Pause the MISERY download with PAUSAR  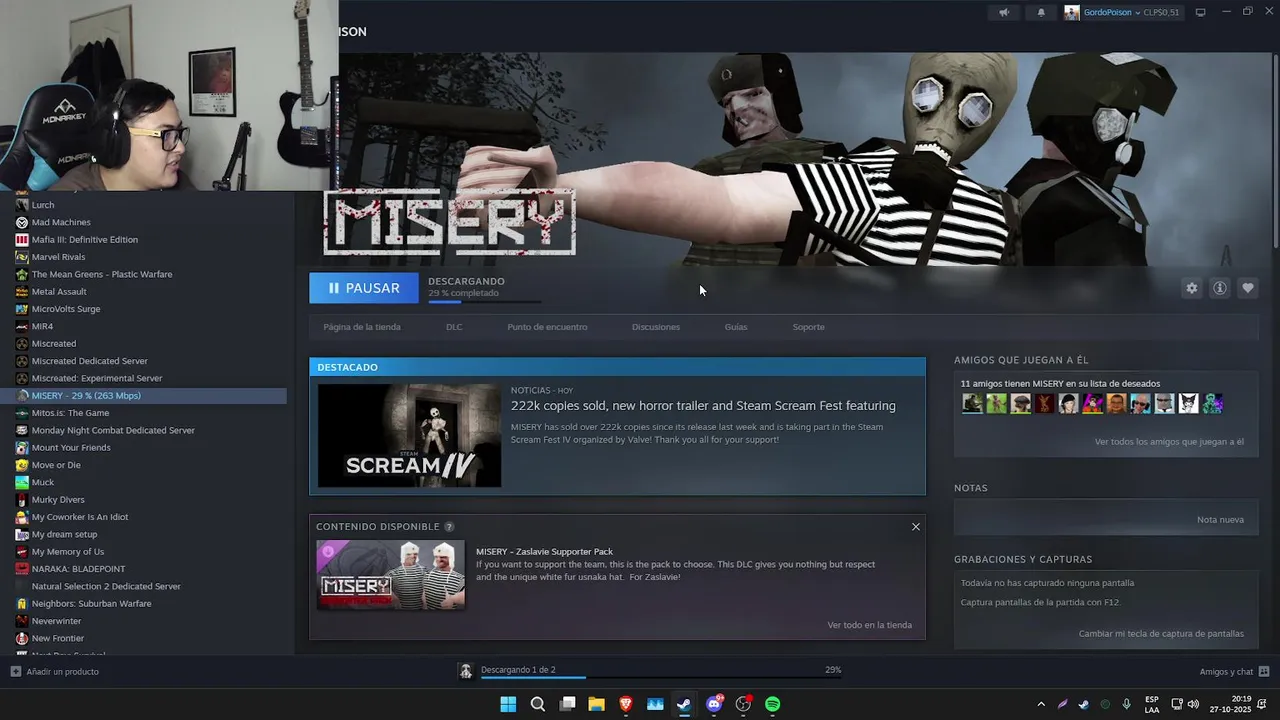pyautogui.click(x=364, y=288)
